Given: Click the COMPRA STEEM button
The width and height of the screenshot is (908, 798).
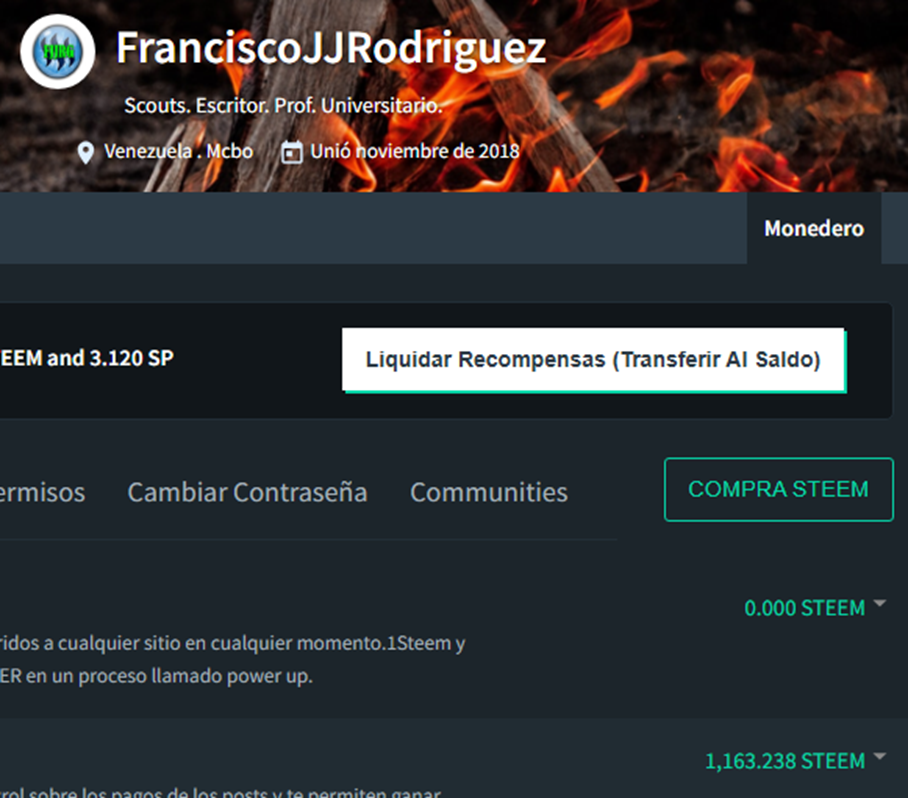Looking at the screenshot, I should pyautogui.click(x=778, y=489).
